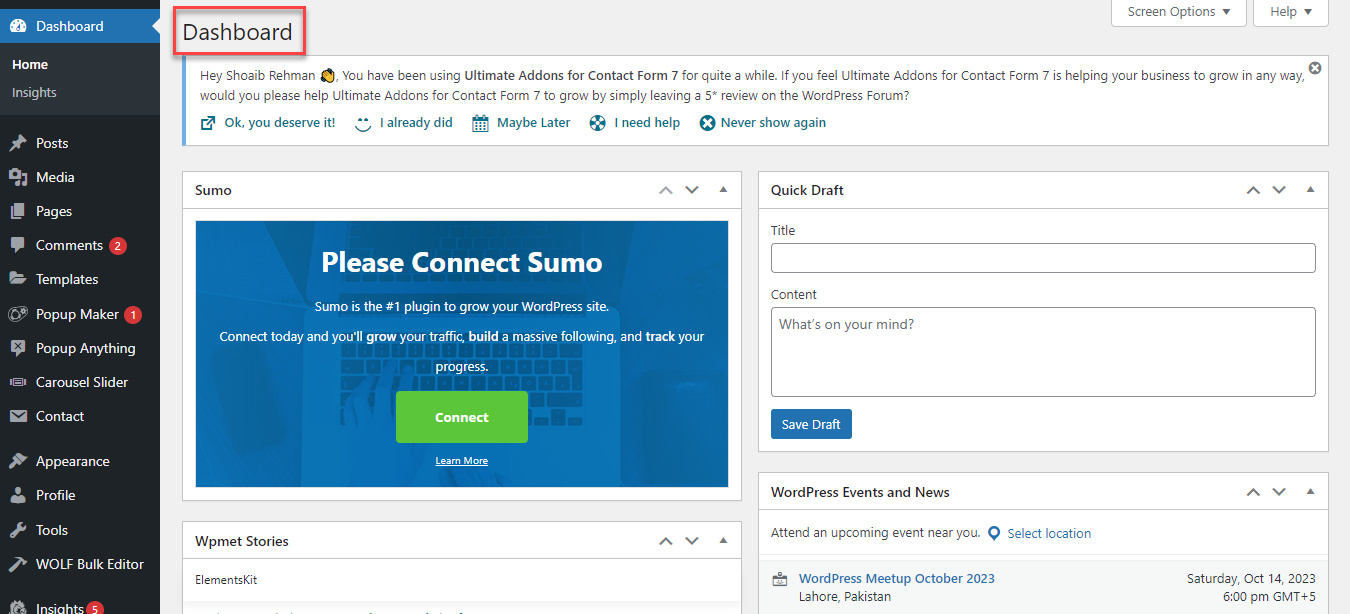This screenshot has height=614, width=1350.
Task: Follow the Learn More link in Sumo
Action: click(x=462, y=461)
